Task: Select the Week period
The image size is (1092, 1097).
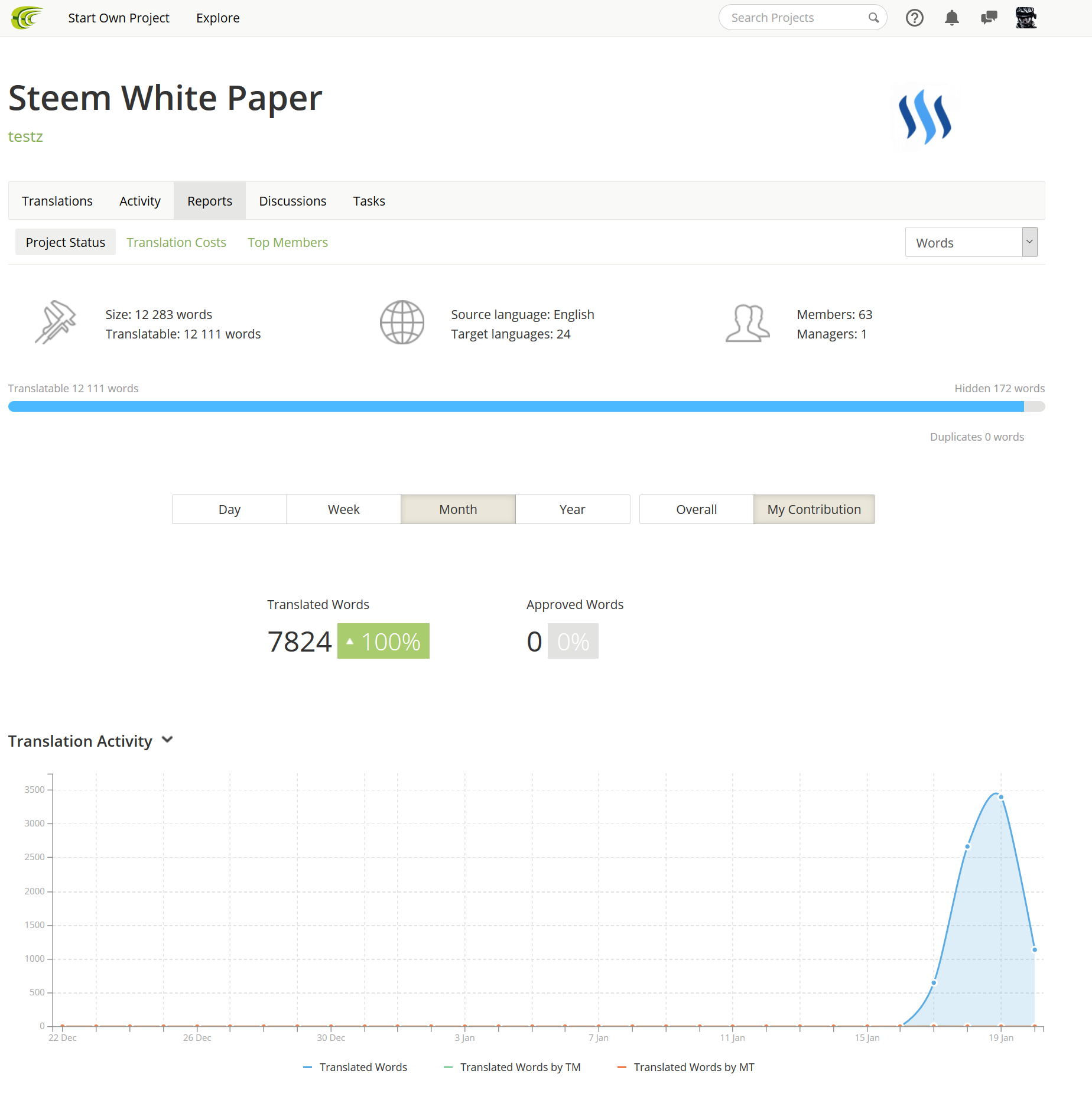Action: 344,509
